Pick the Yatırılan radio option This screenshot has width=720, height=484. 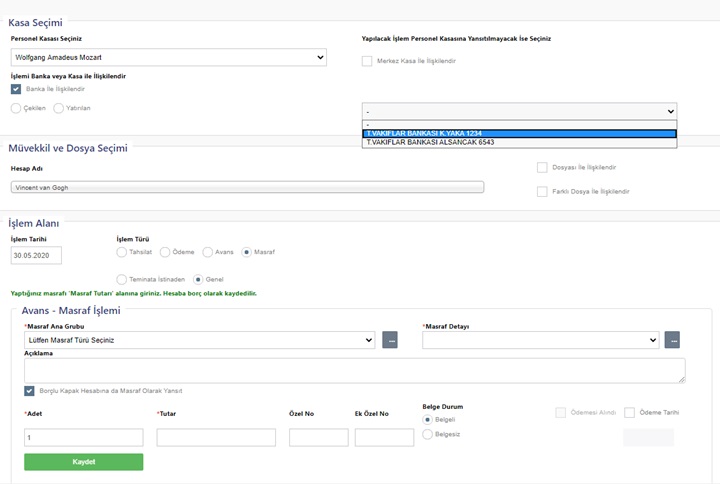(x=59, y=108)
